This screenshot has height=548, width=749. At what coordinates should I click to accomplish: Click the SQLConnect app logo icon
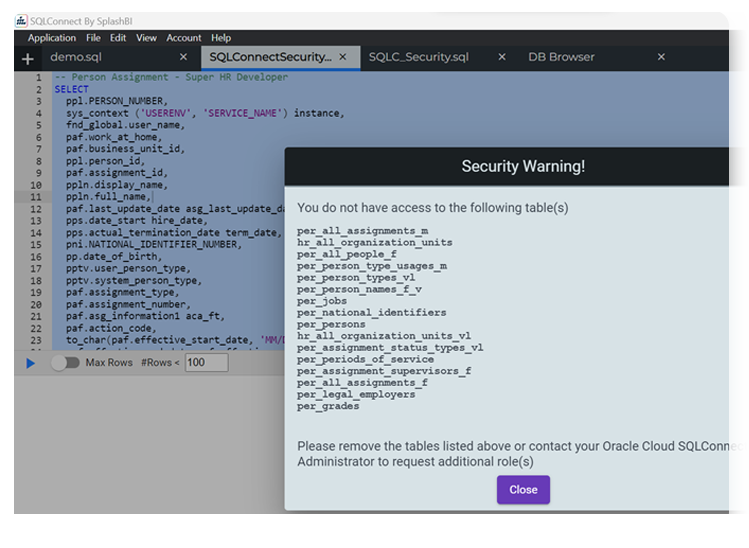click(21, 21)
